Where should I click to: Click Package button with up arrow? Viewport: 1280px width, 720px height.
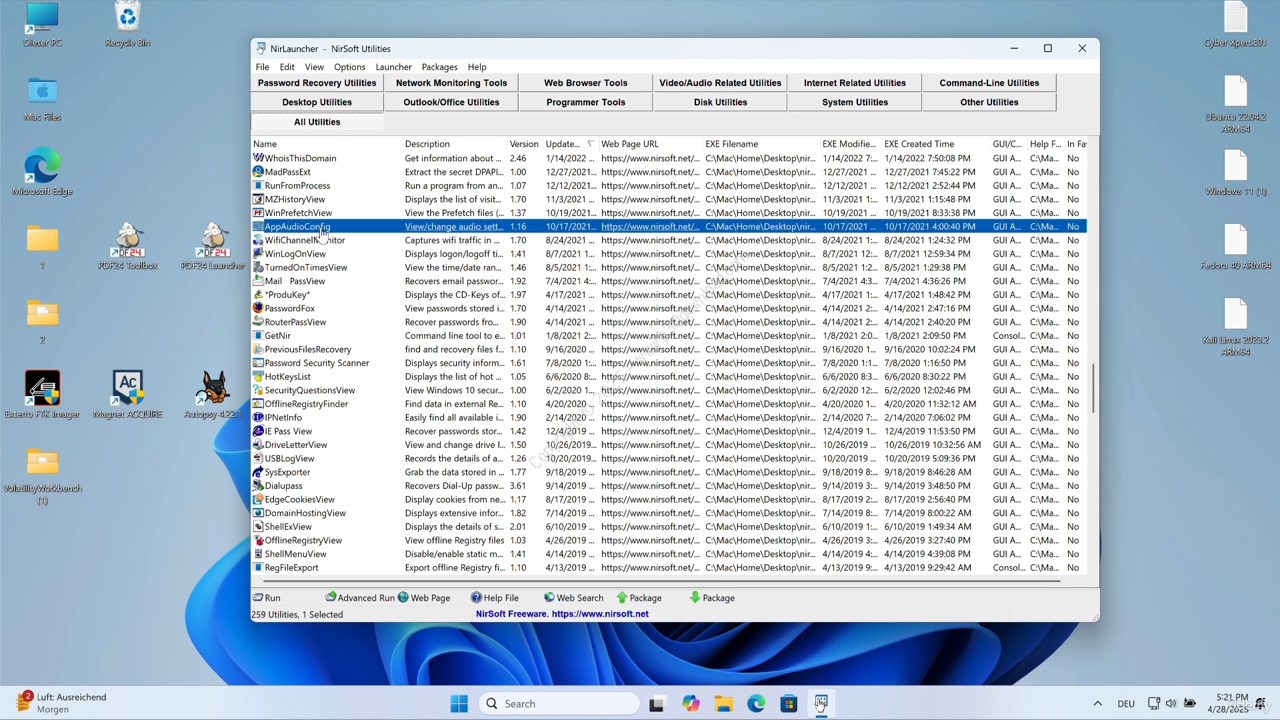pyautogui.click(x=639, y=598)
